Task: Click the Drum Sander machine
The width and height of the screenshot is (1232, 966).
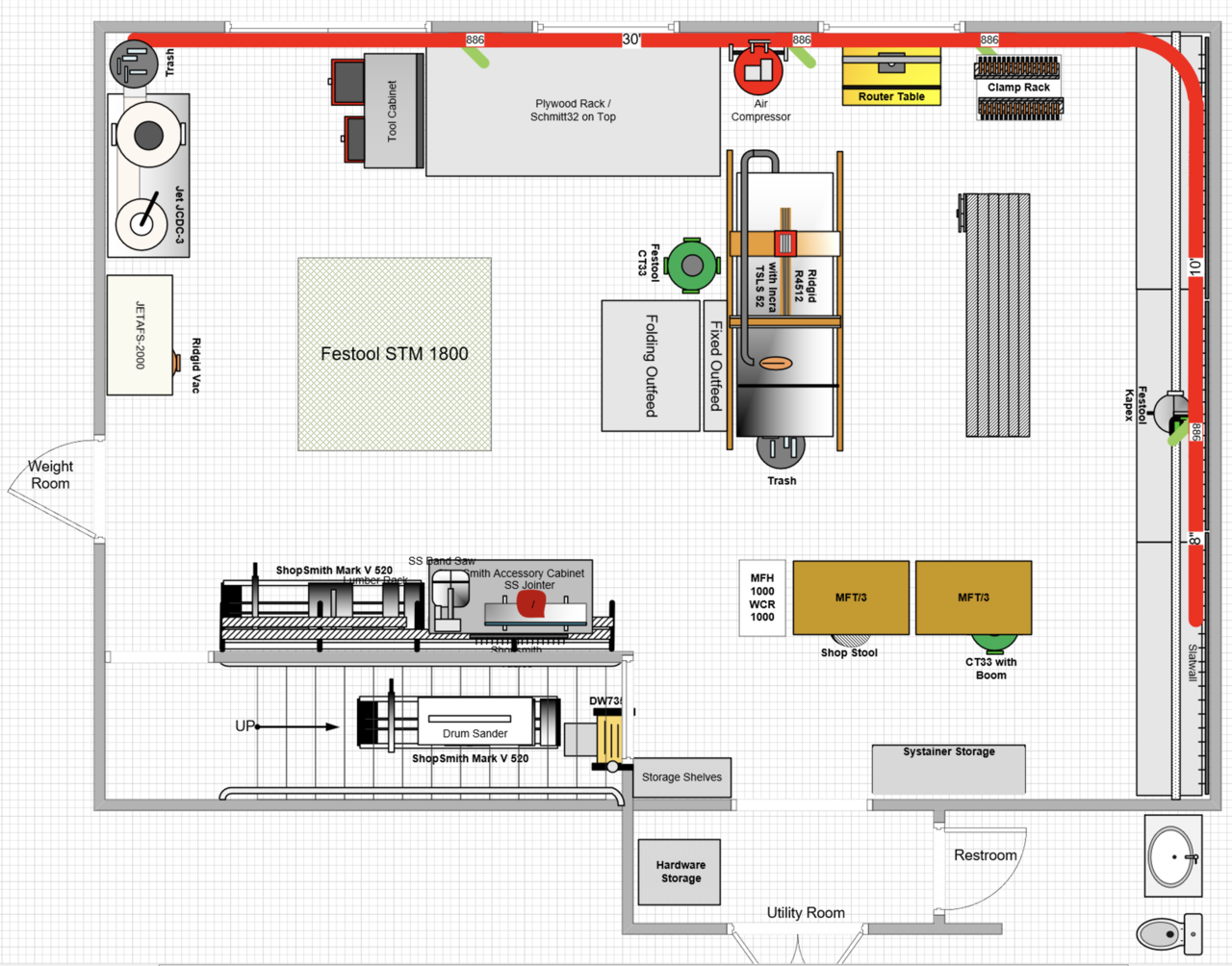Action: click(x=475, y=722)
